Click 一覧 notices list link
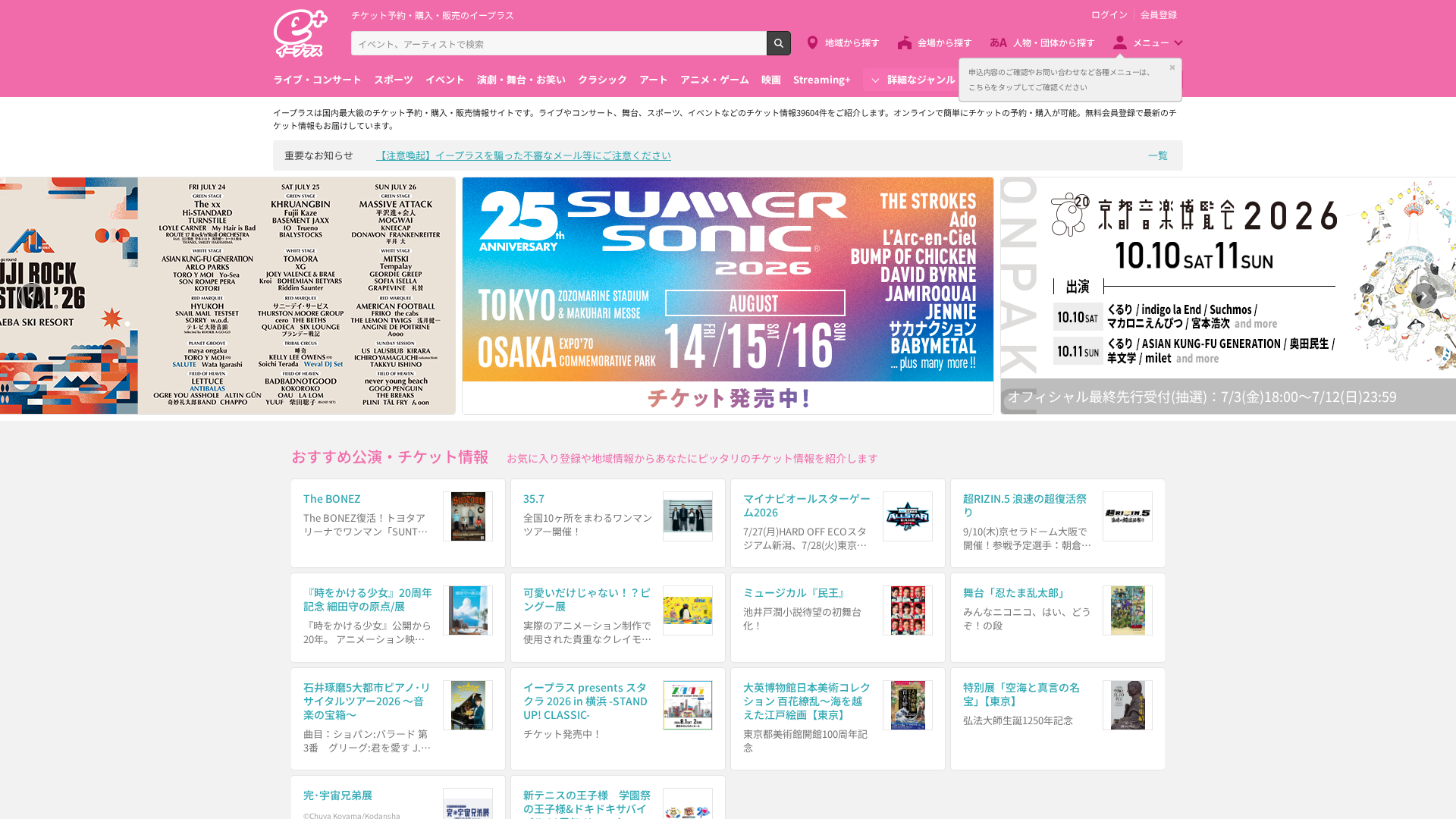Screen dimensions: 1456x819 click(1157, 155)
